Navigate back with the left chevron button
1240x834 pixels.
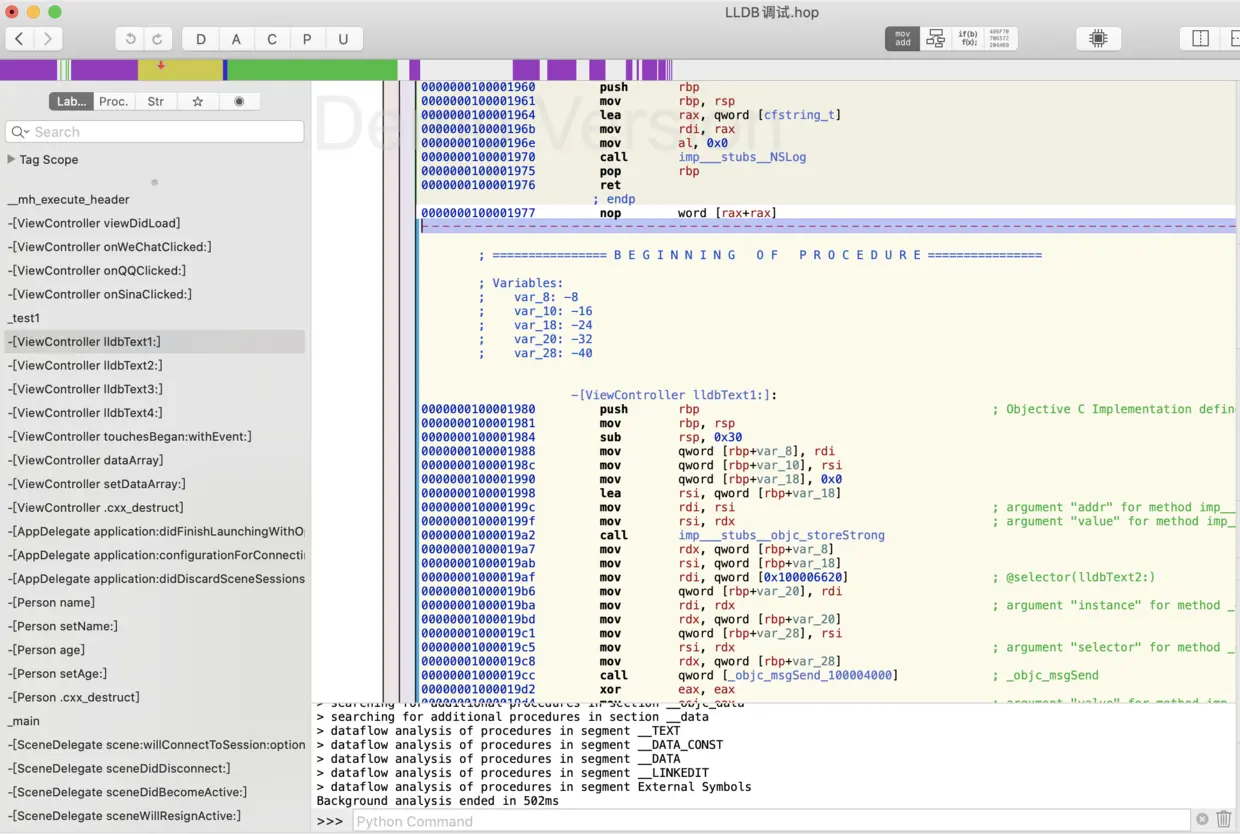tap(19, 38)
